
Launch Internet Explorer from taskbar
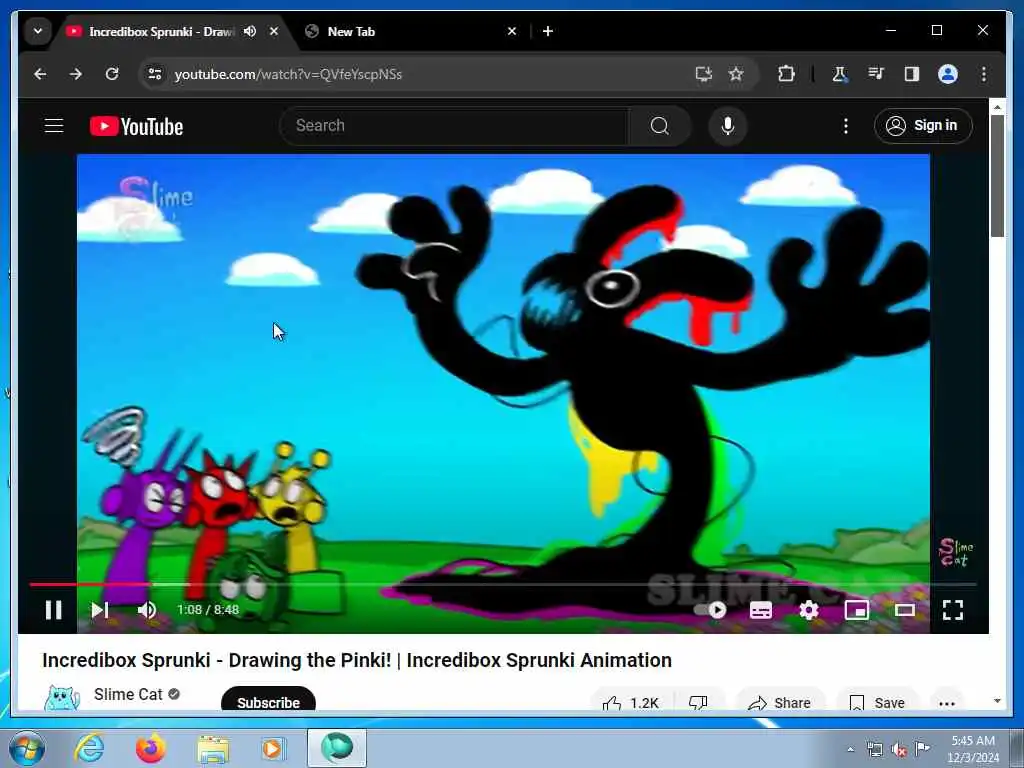pyautogui.click(x=89, y=748)
